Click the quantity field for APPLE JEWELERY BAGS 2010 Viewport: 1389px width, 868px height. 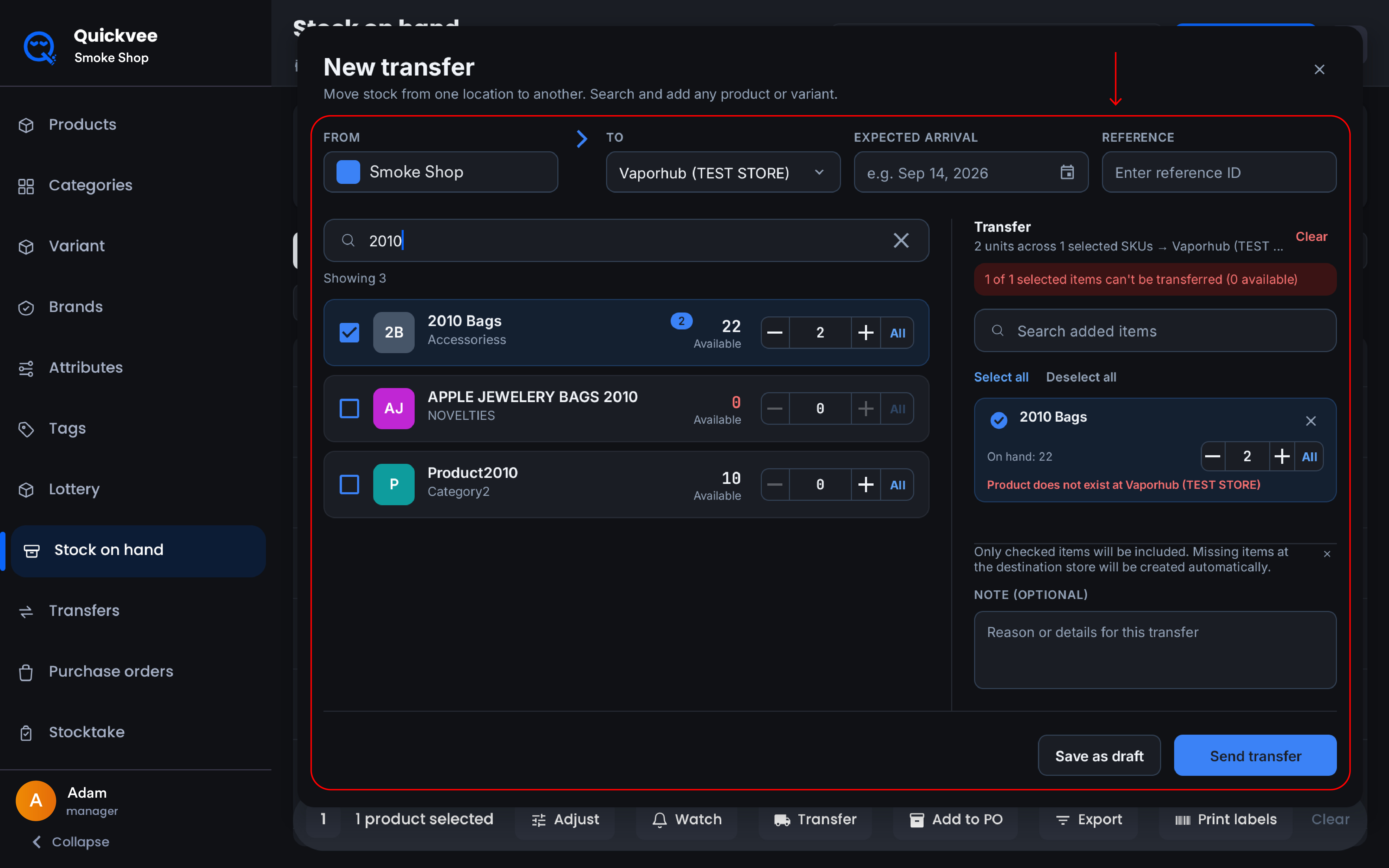click(820, 409)
